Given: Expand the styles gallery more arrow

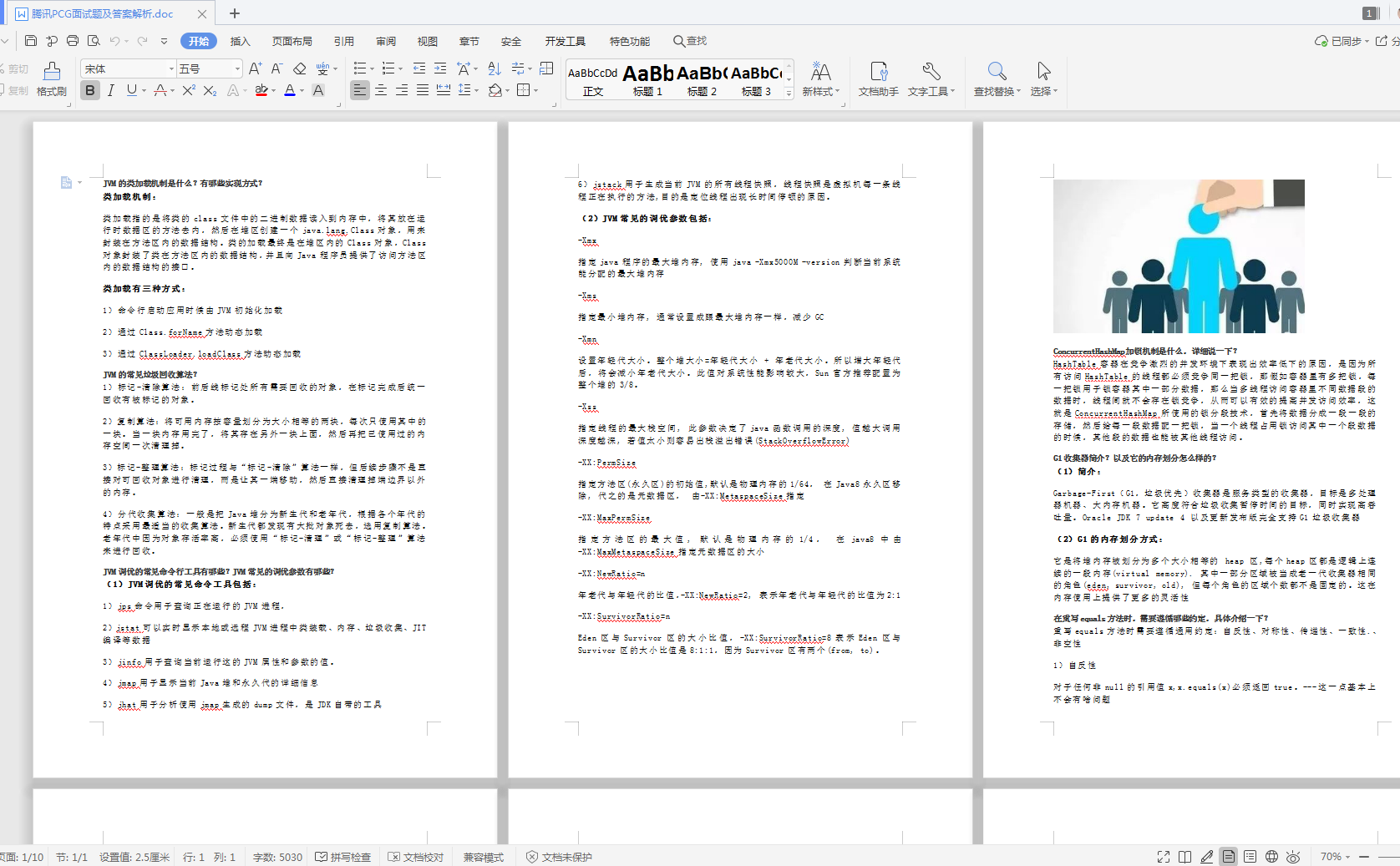Looking at the screenshot, I should [x=789, y=94].
